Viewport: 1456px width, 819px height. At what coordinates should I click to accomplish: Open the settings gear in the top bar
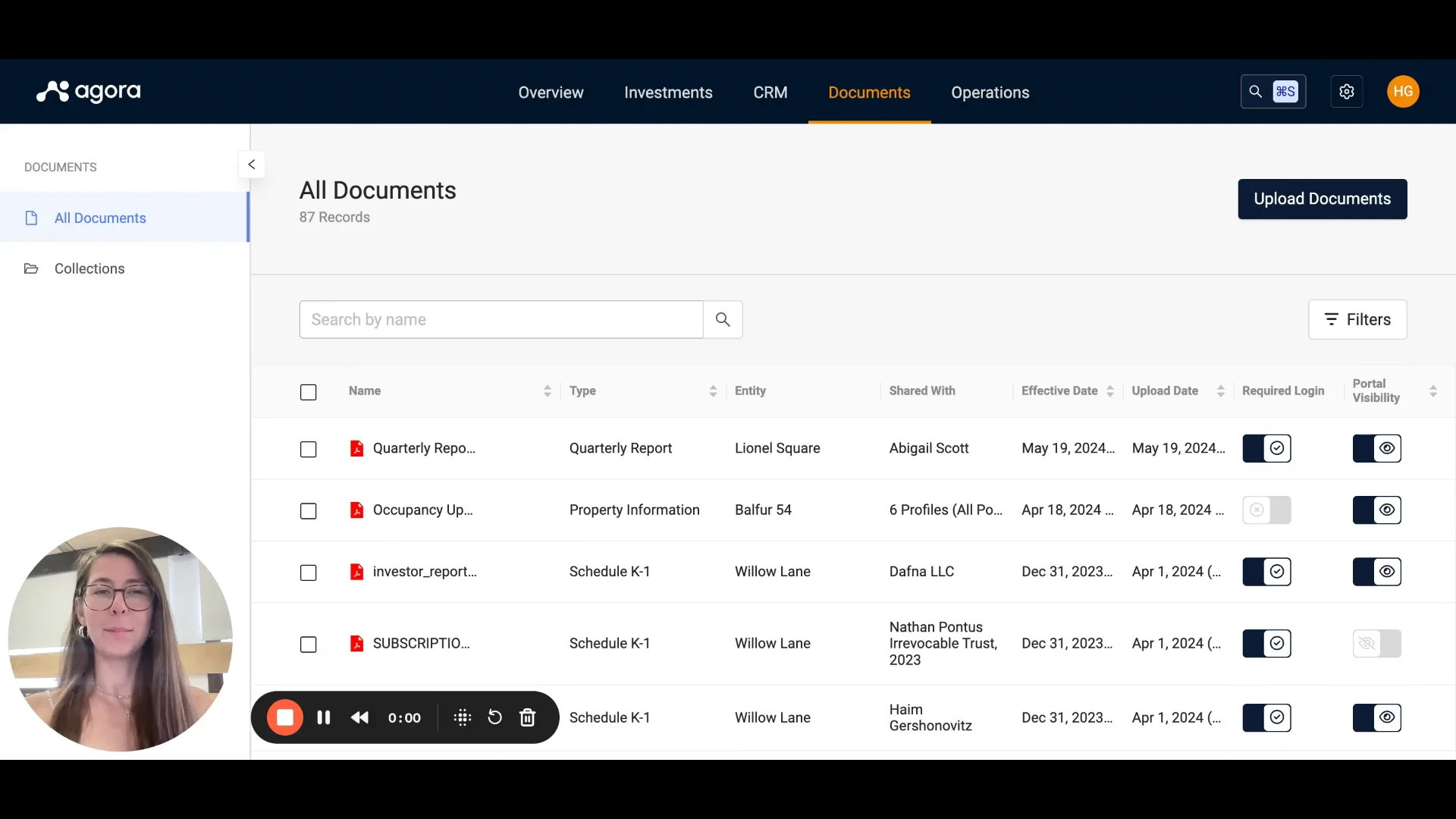[1347, 91]
